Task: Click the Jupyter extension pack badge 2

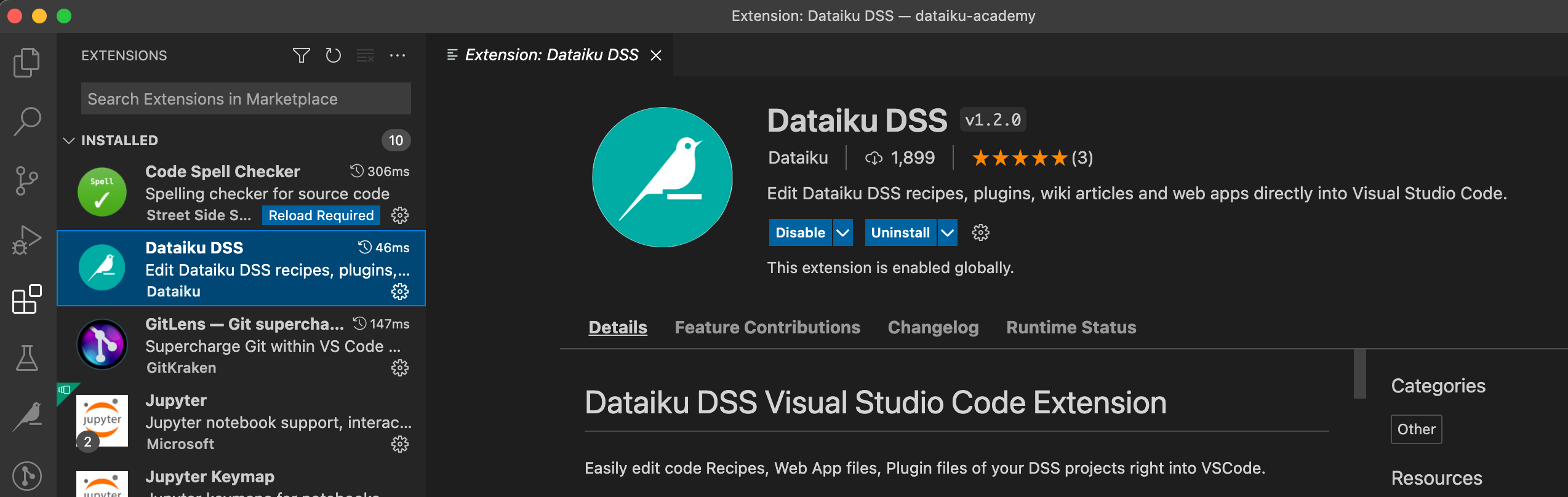Action: (x=87, y=442)
